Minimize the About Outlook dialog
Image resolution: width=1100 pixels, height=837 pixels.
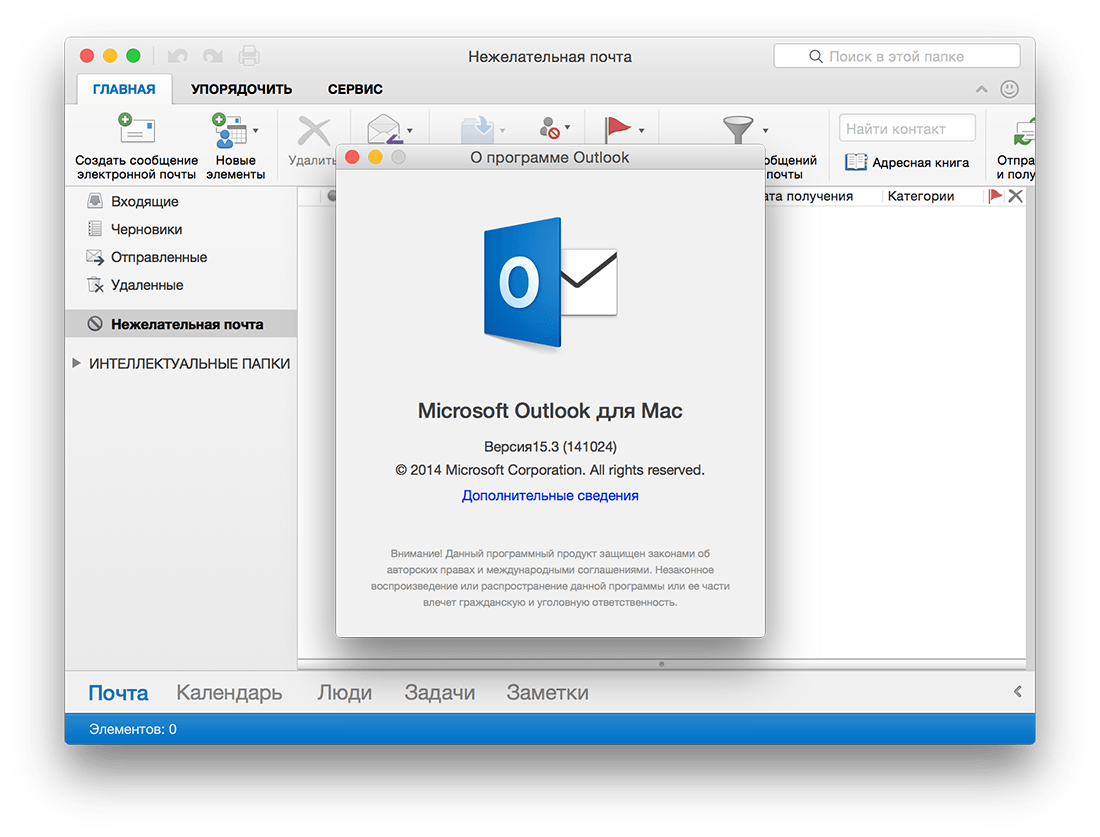pyautogui.click(x=375, y=157)
